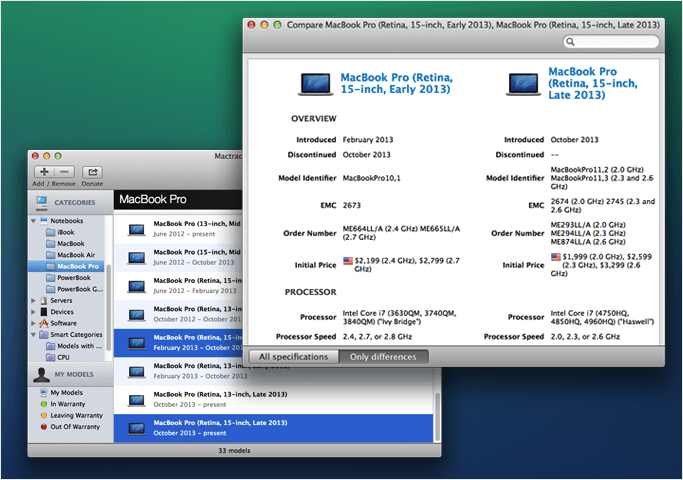Click the US flag beside $2,199 price
Viewport: 683px width, 480px height.
click(348, 261)
